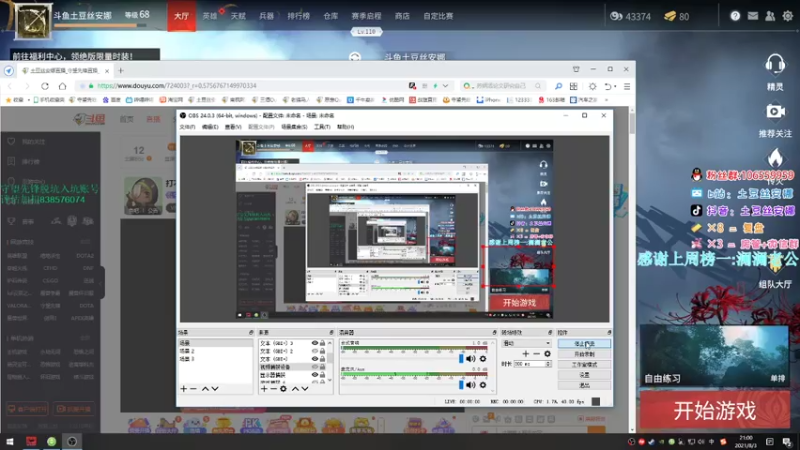Open OBS 帮助(H) menu
This screenshot has width=800, height=450.
345,127
